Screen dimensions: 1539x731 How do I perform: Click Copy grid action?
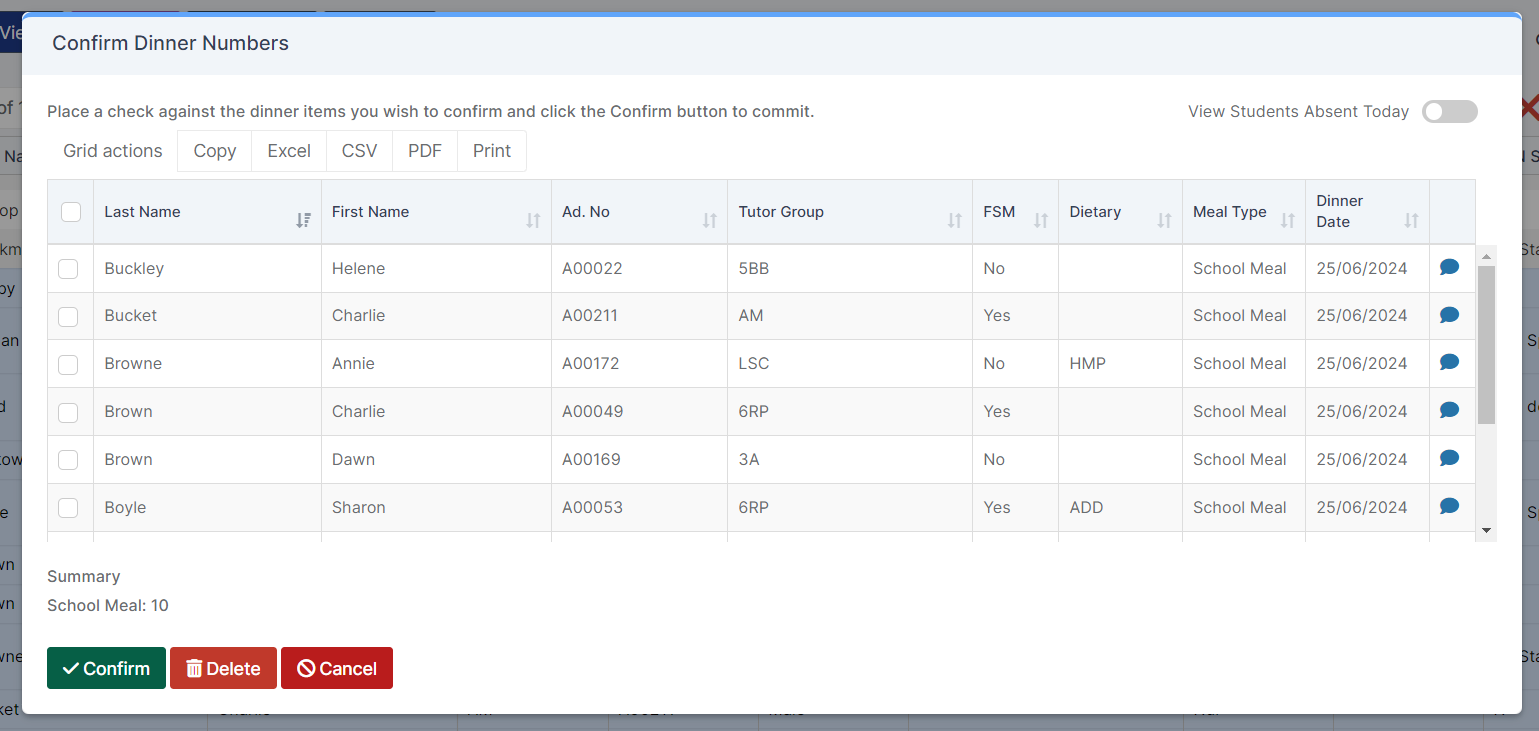pyautogui.click(x=215, y=151)
